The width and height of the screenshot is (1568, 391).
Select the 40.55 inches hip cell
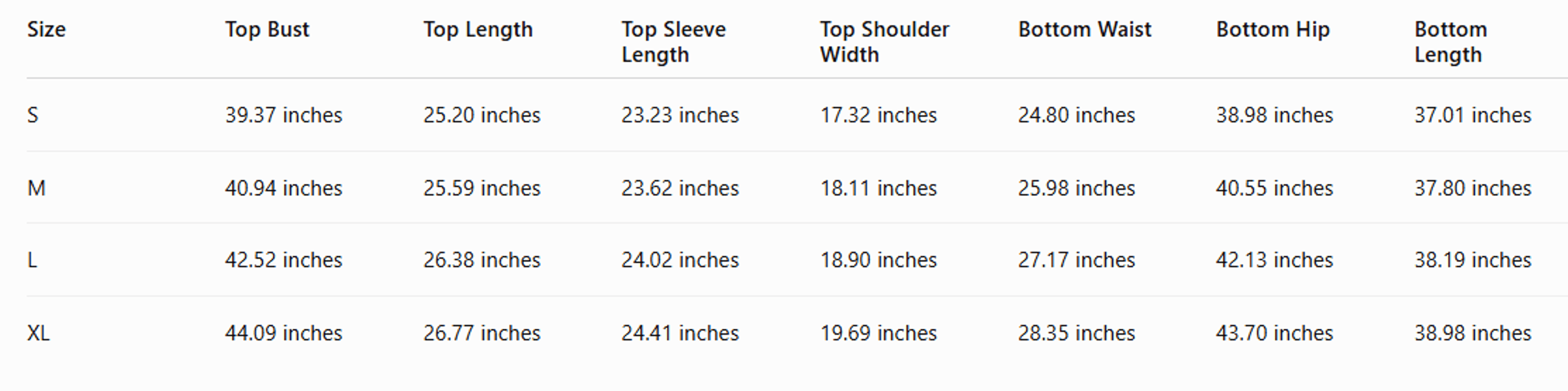click(x=1274, y=188)
